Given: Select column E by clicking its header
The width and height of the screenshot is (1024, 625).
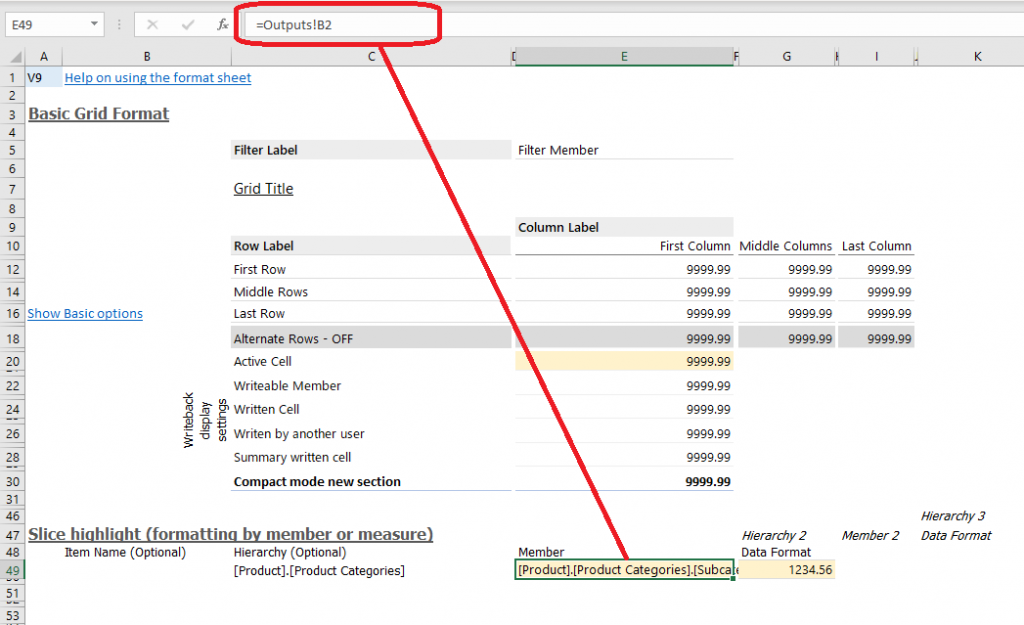Looking at the screenshot, I should point(624,57).
